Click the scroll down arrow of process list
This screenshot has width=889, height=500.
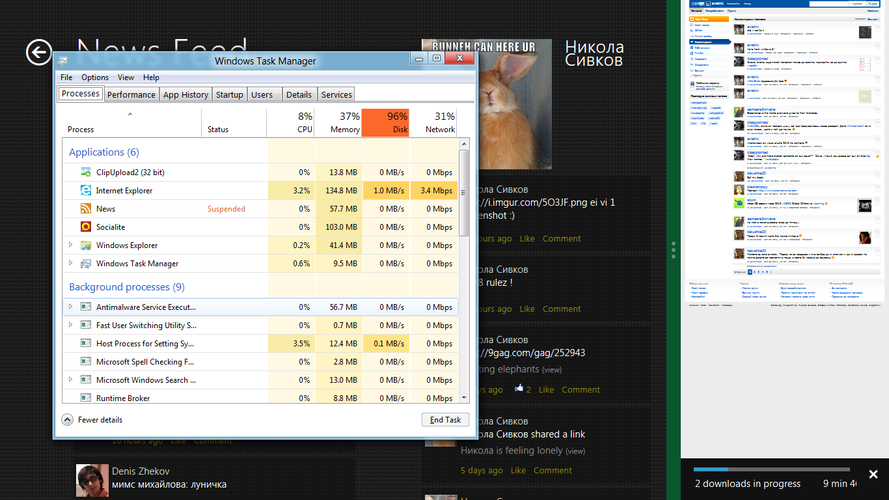464,398
